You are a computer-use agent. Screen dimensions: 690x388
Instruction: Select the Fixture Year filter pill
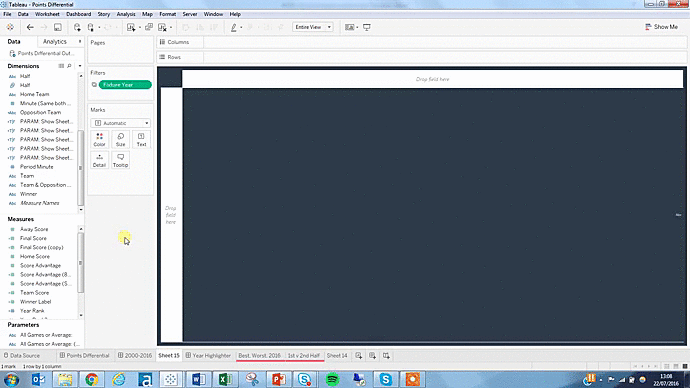click(125, 84)
